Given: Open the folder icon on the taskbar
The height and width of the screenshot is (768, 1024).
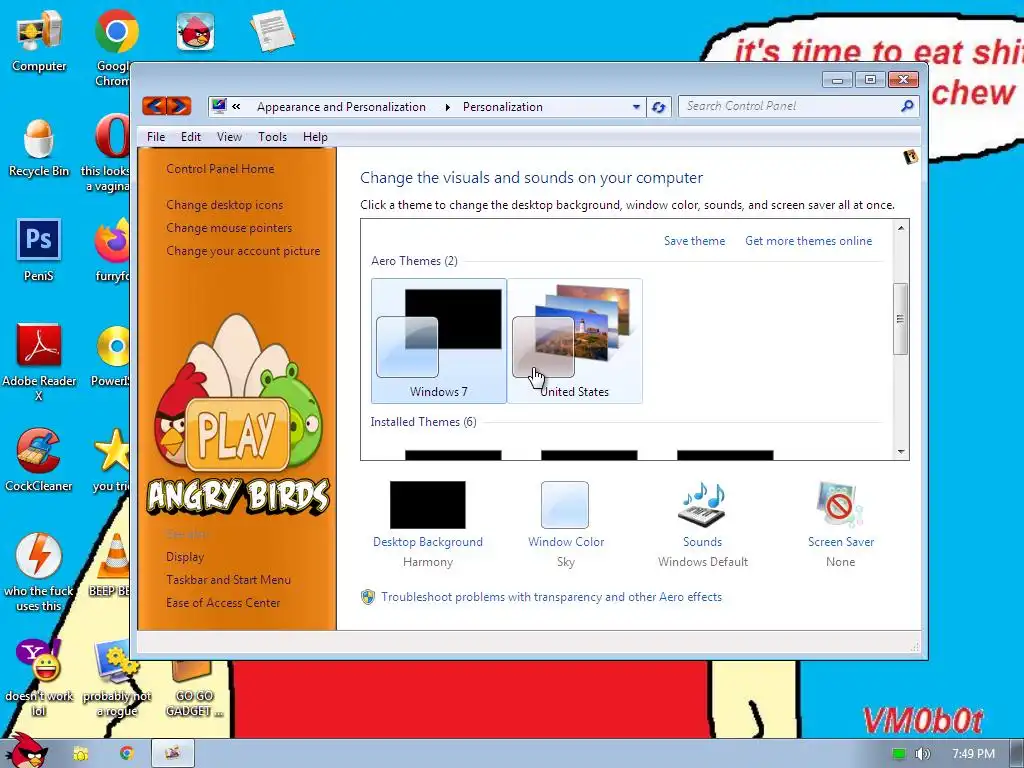Looking at the screenshot, I should 81,754.
